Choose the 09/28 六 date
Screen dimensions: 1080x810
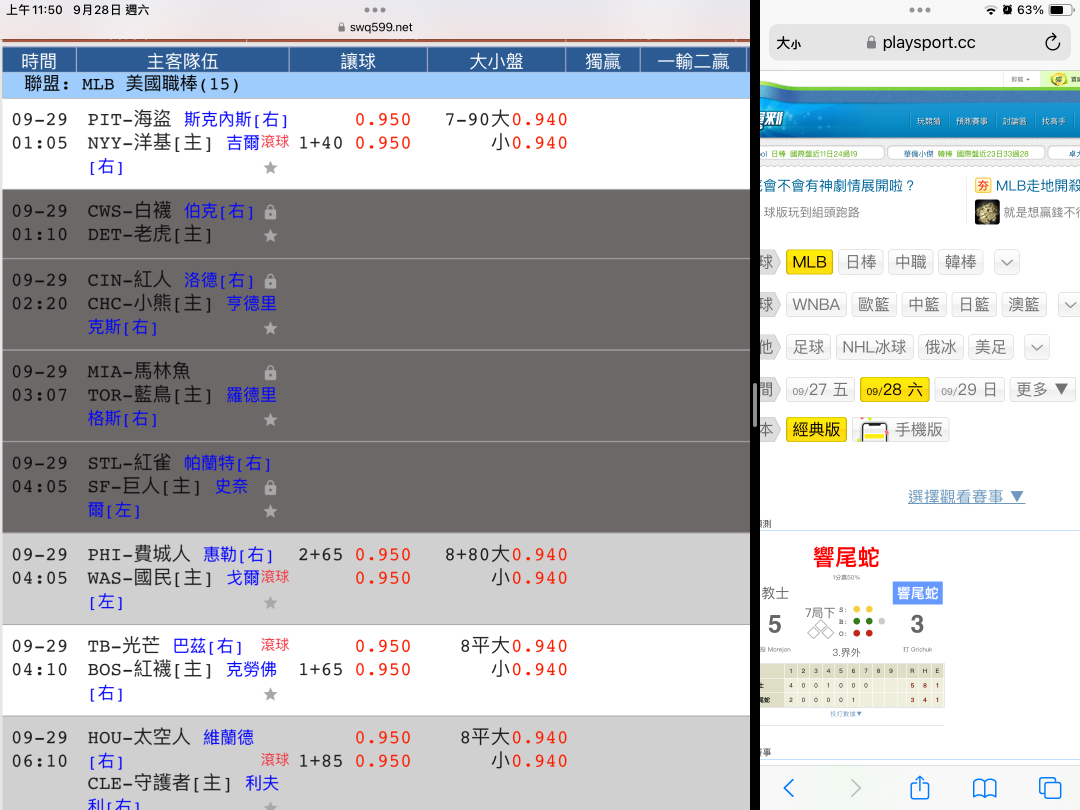coord(894,390)
